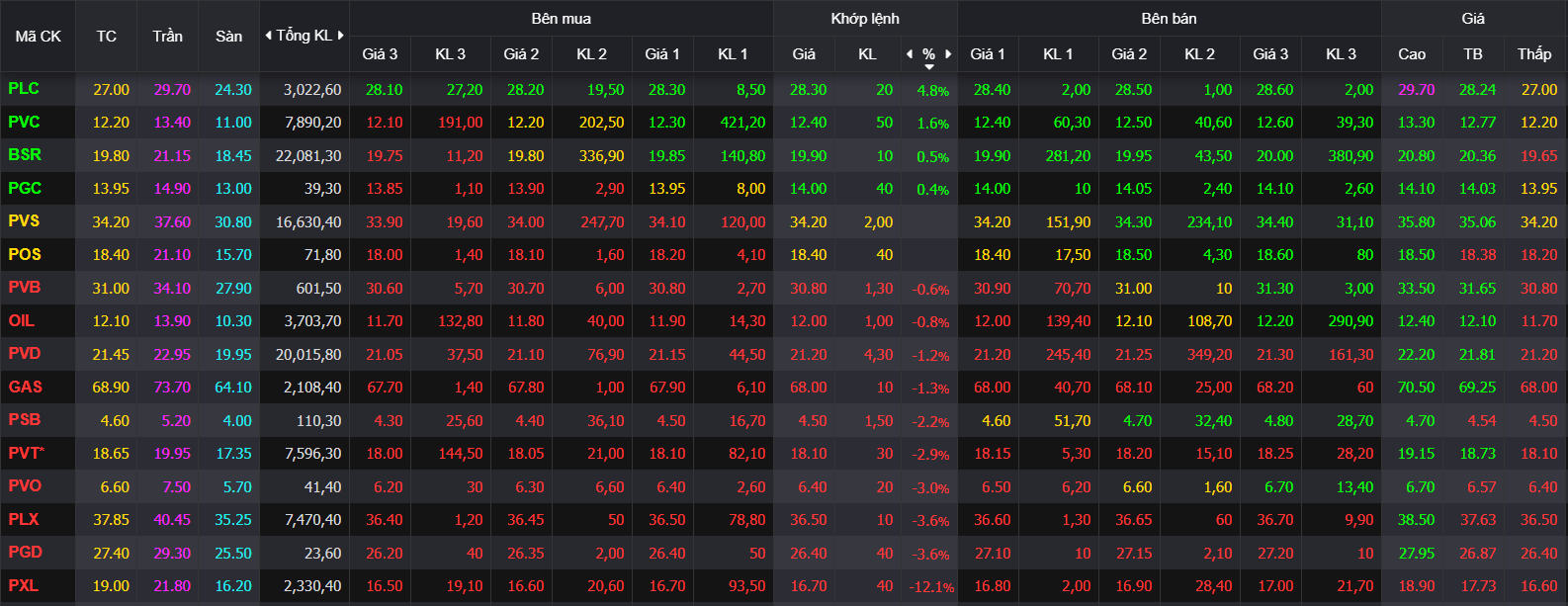This screenshot has width=1568, height=606.
Task: Click the -12.1% change in the PXL row
Action: tap(932, 587)
